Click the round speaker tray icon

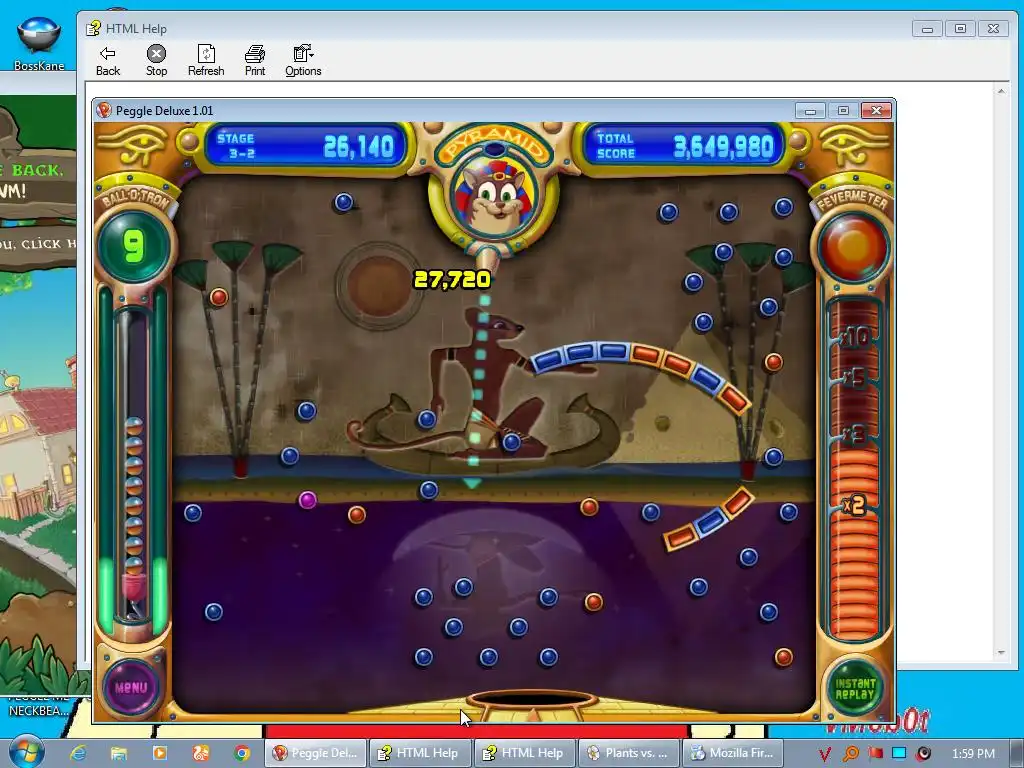(x=923, y=754)
